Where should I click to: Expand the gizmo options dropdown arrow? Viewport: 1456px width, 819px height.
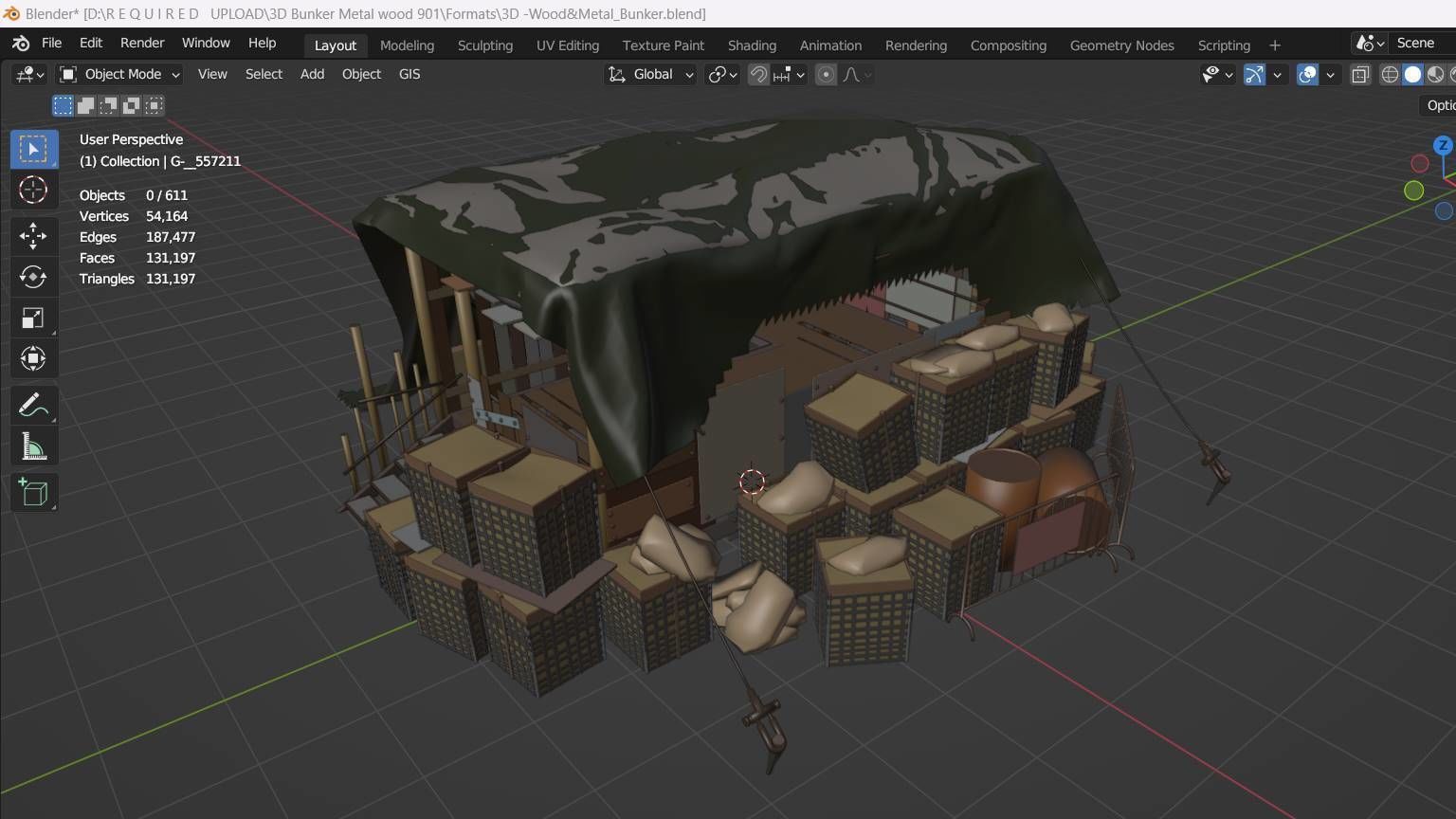(x=1277, y=74)
